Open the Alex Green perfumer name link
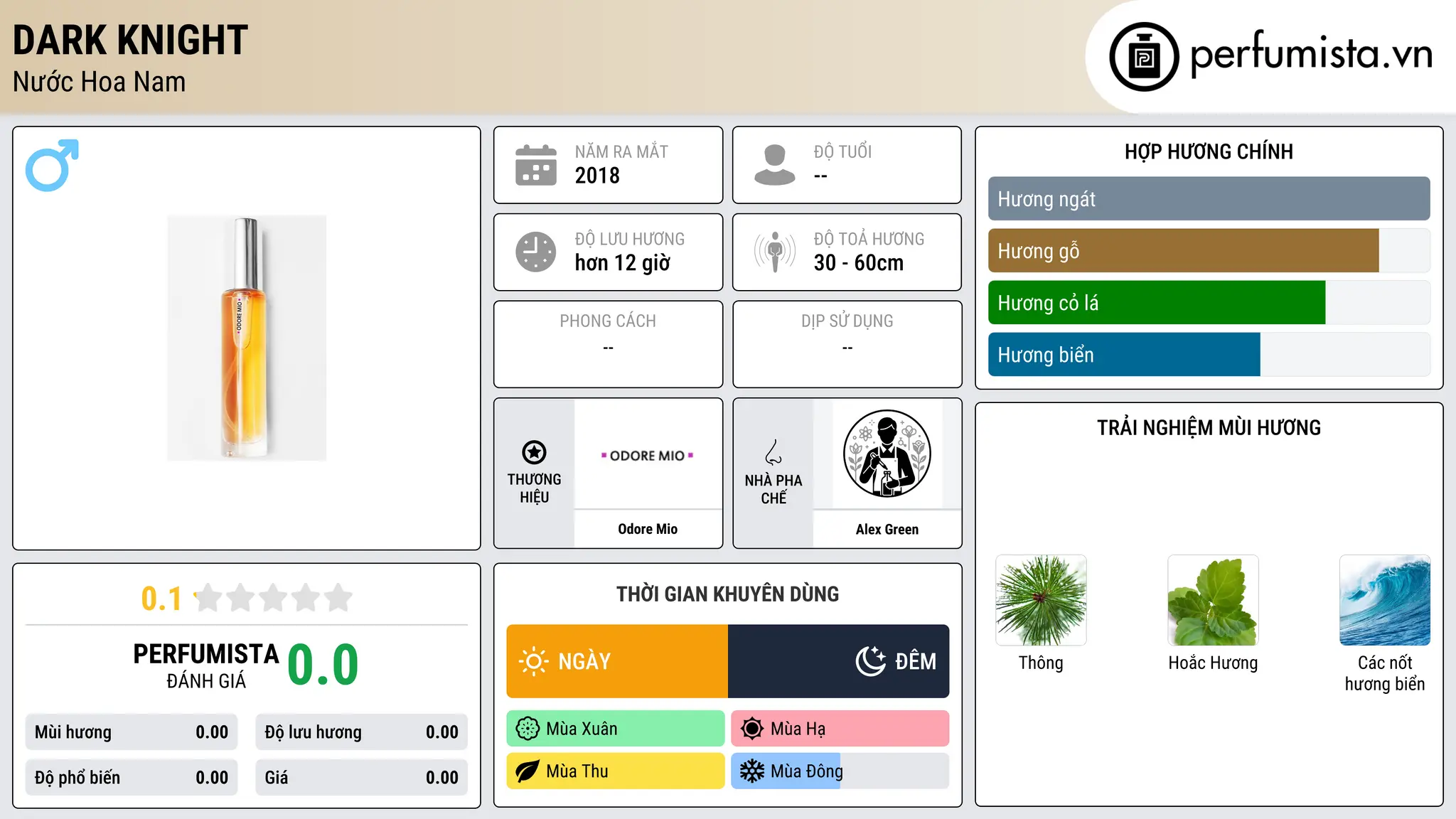1456x819 pixels. [887, 529]
